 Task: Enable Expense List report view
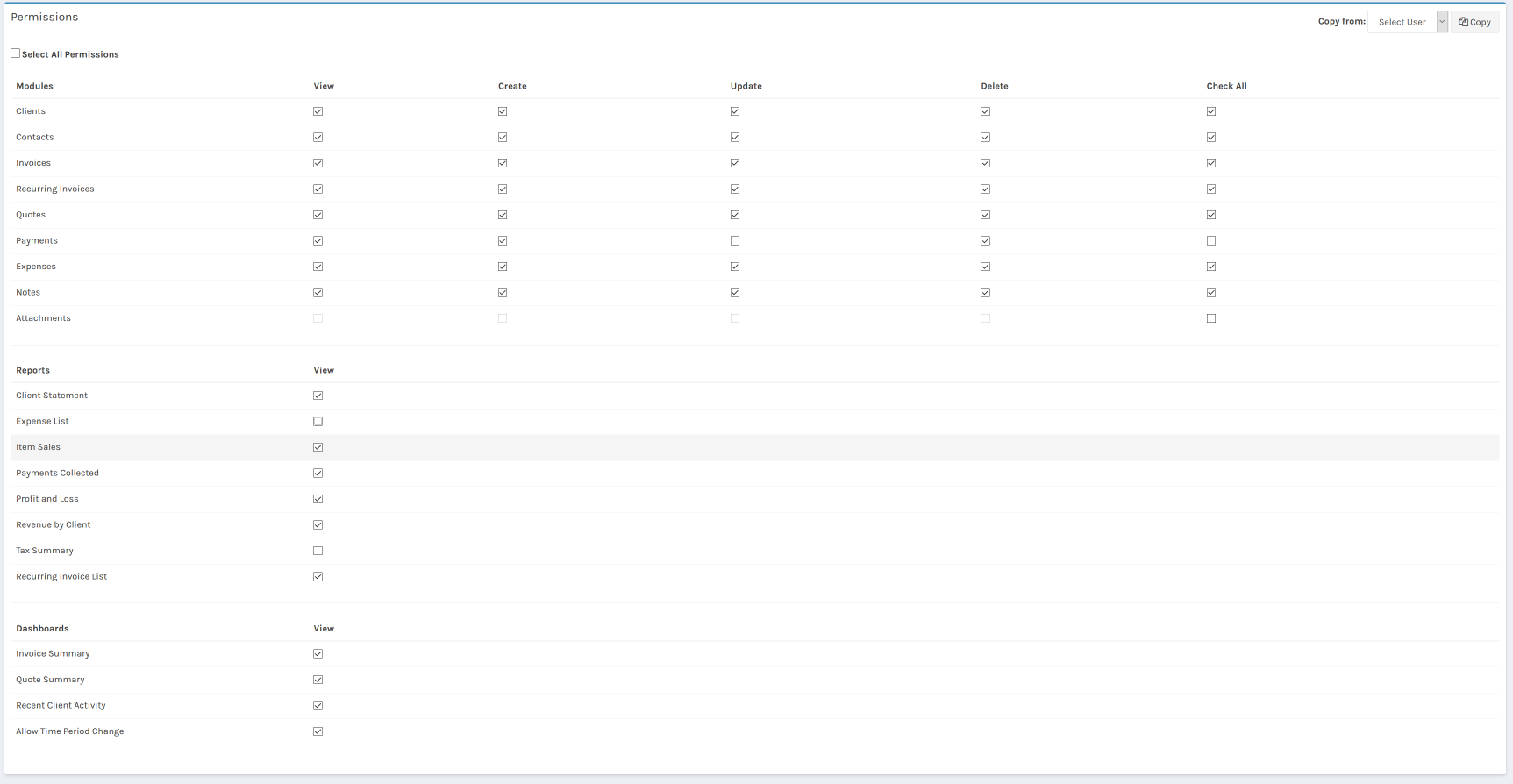pyautogui.click(x=318, y=422)
